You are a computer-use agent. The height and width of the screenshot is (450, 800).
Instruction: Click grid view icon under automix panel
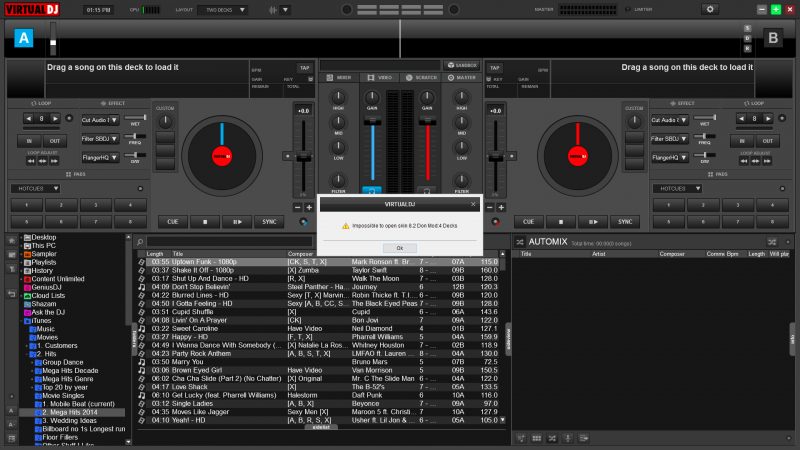point(536,438)
